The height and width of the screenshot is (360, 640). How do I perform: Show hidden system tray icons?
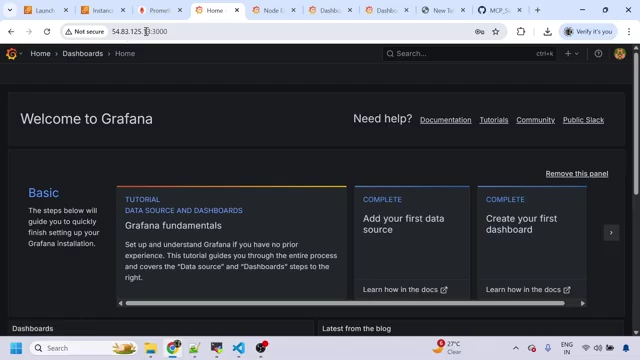516,348
